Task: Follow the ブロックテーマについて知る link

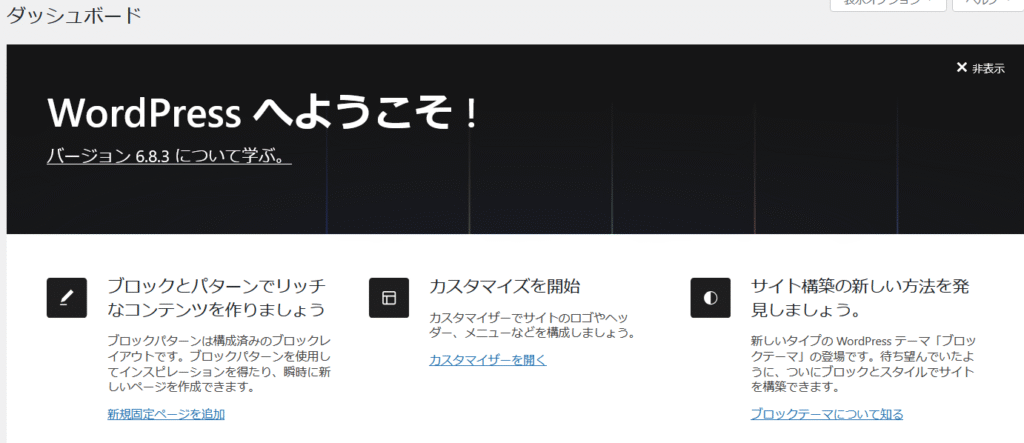Action: 827,413
